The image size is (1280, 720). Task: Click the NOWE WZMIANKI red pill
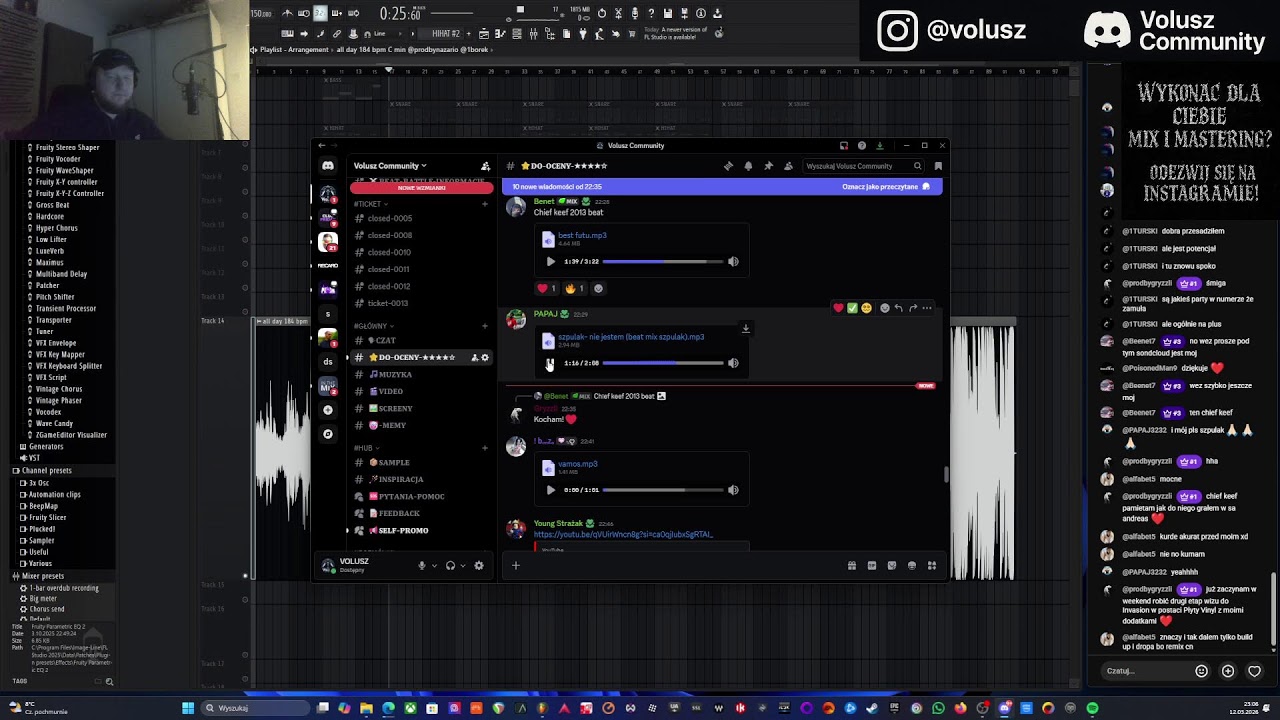pos(421,188)
